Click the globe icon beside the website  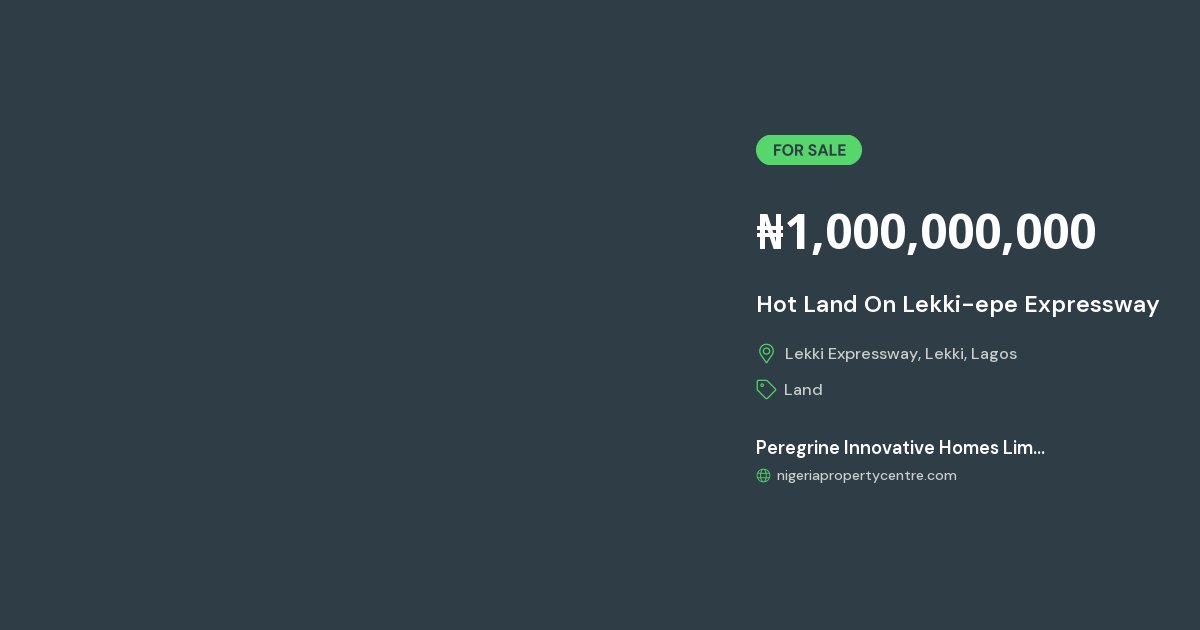point(763,476)
